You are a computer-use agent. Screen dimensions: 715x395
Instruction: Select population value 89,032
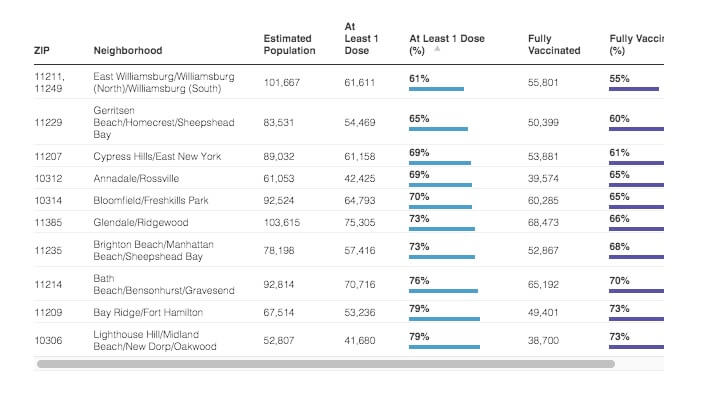pyautogui.click(x=279, y=156)
